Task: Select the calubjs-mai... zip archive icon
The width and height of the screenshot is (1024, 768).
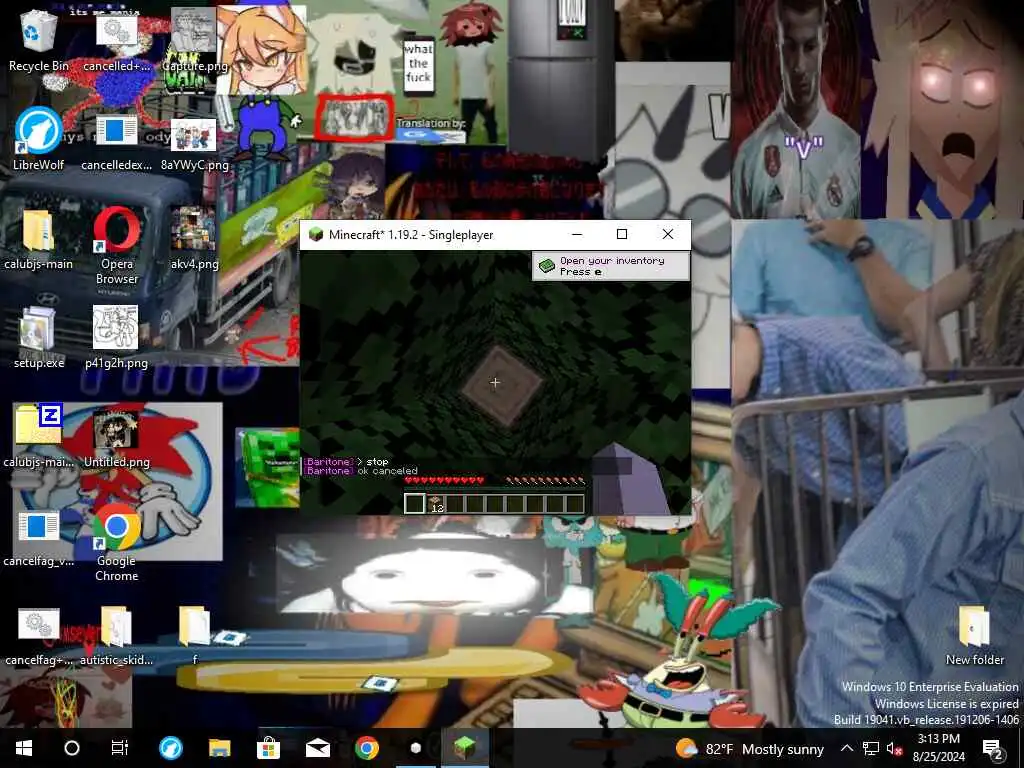Action: 39,436
